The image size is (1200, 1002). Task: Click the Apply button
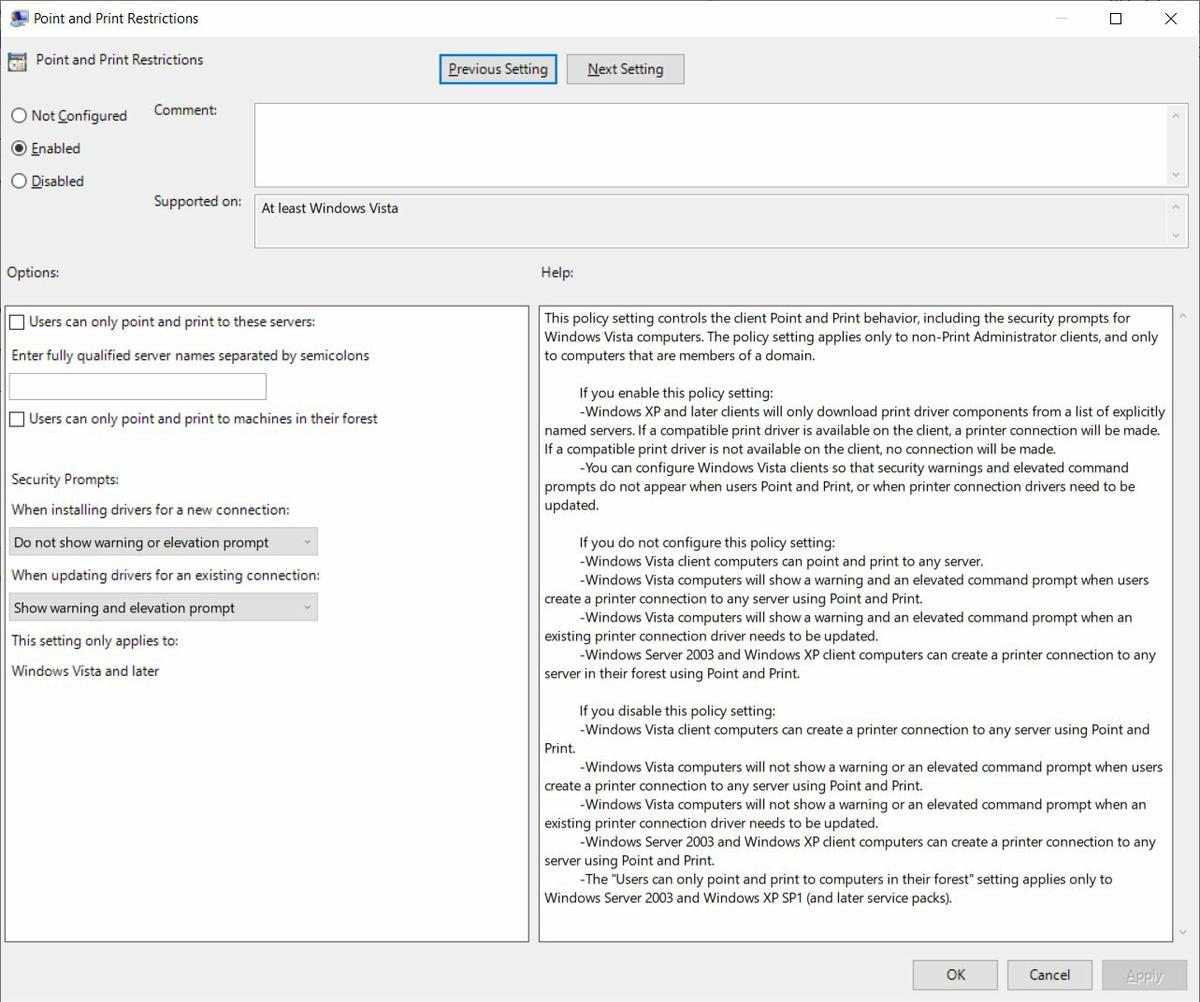[x=1143, y=974]
